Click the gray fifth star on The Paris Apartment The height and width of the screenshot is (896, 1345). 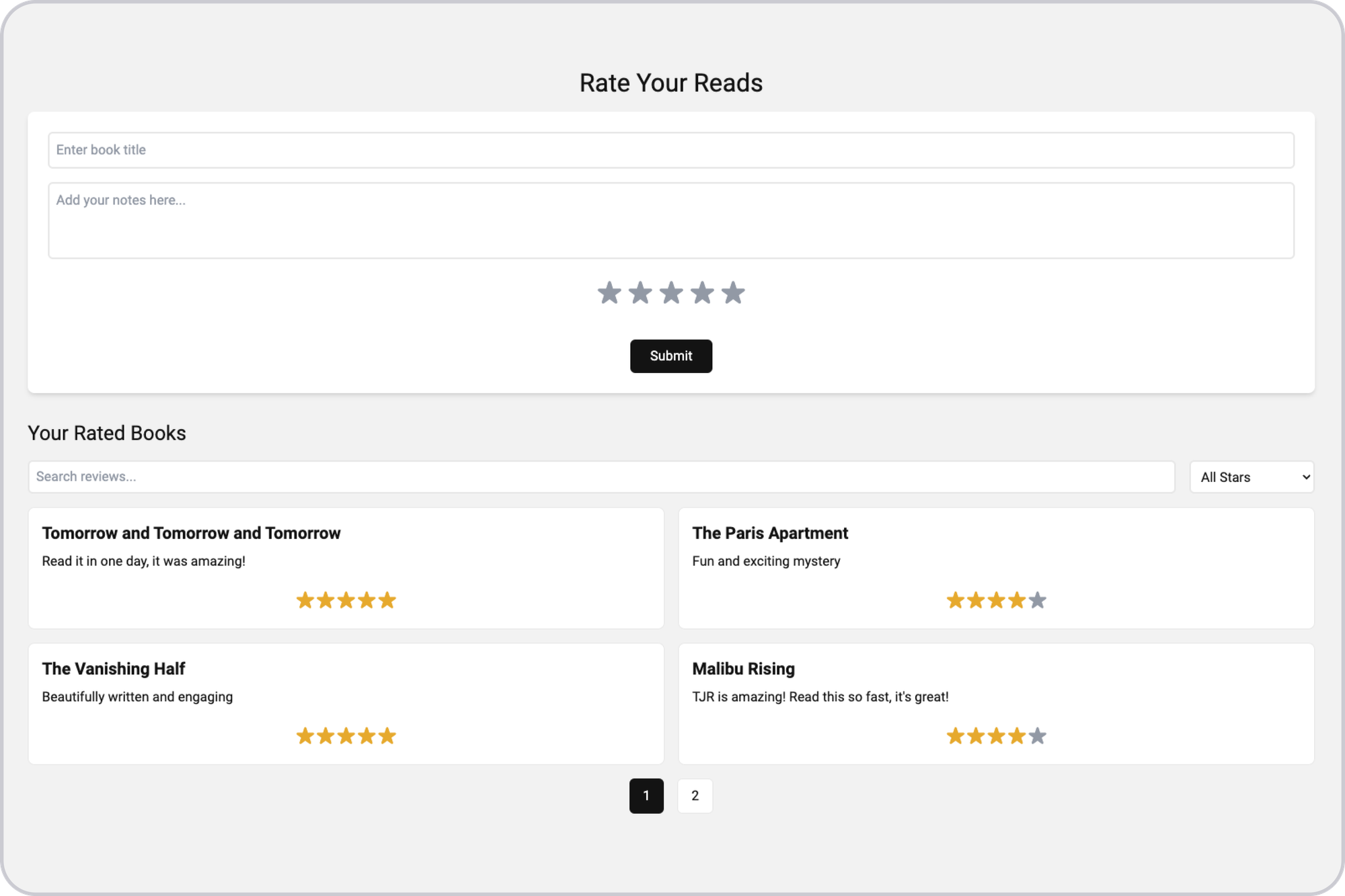(x=1038, y=600)
